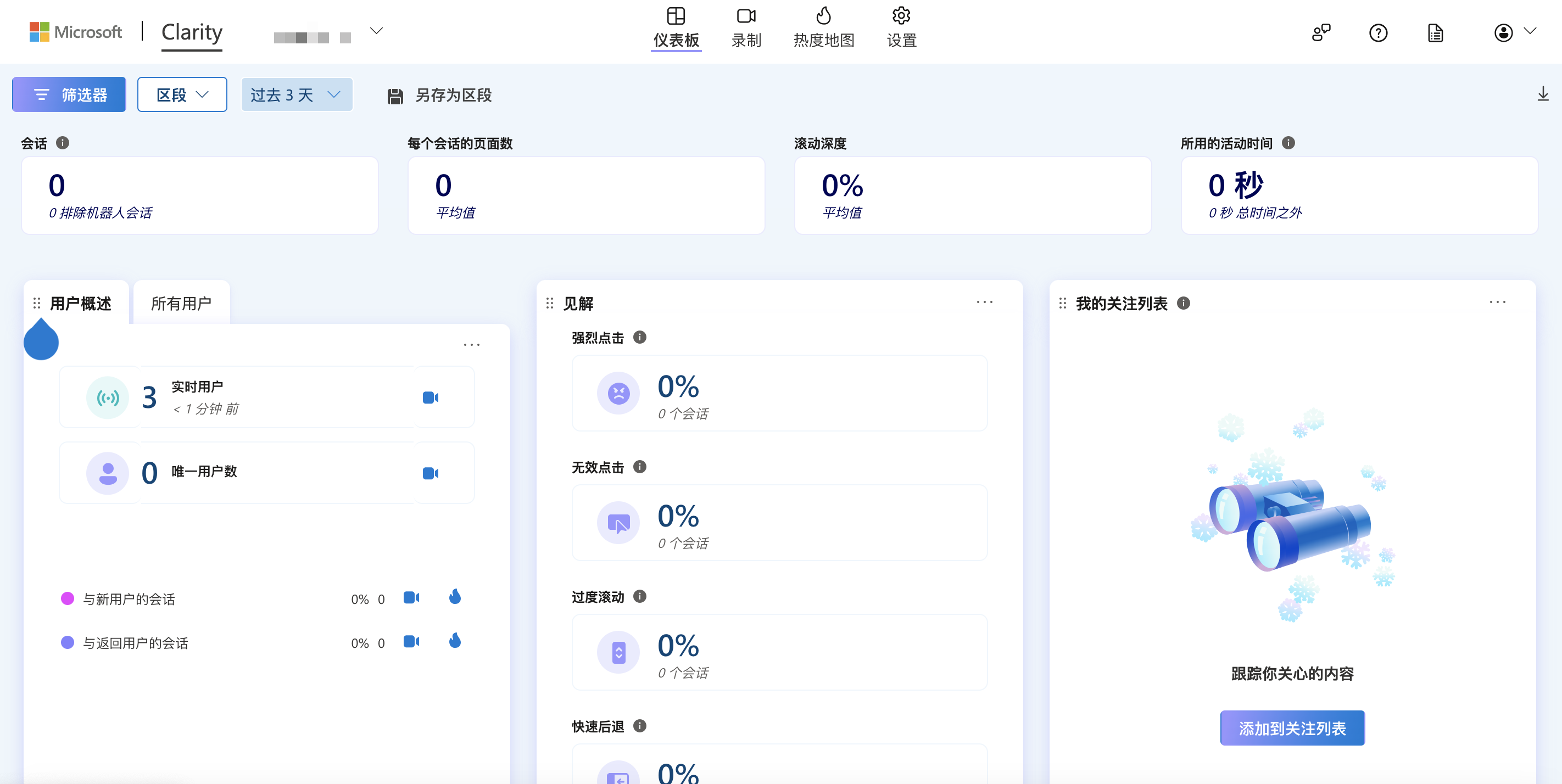Expand the 过去 3 天 date range dropdown

(x=297, y=94)
